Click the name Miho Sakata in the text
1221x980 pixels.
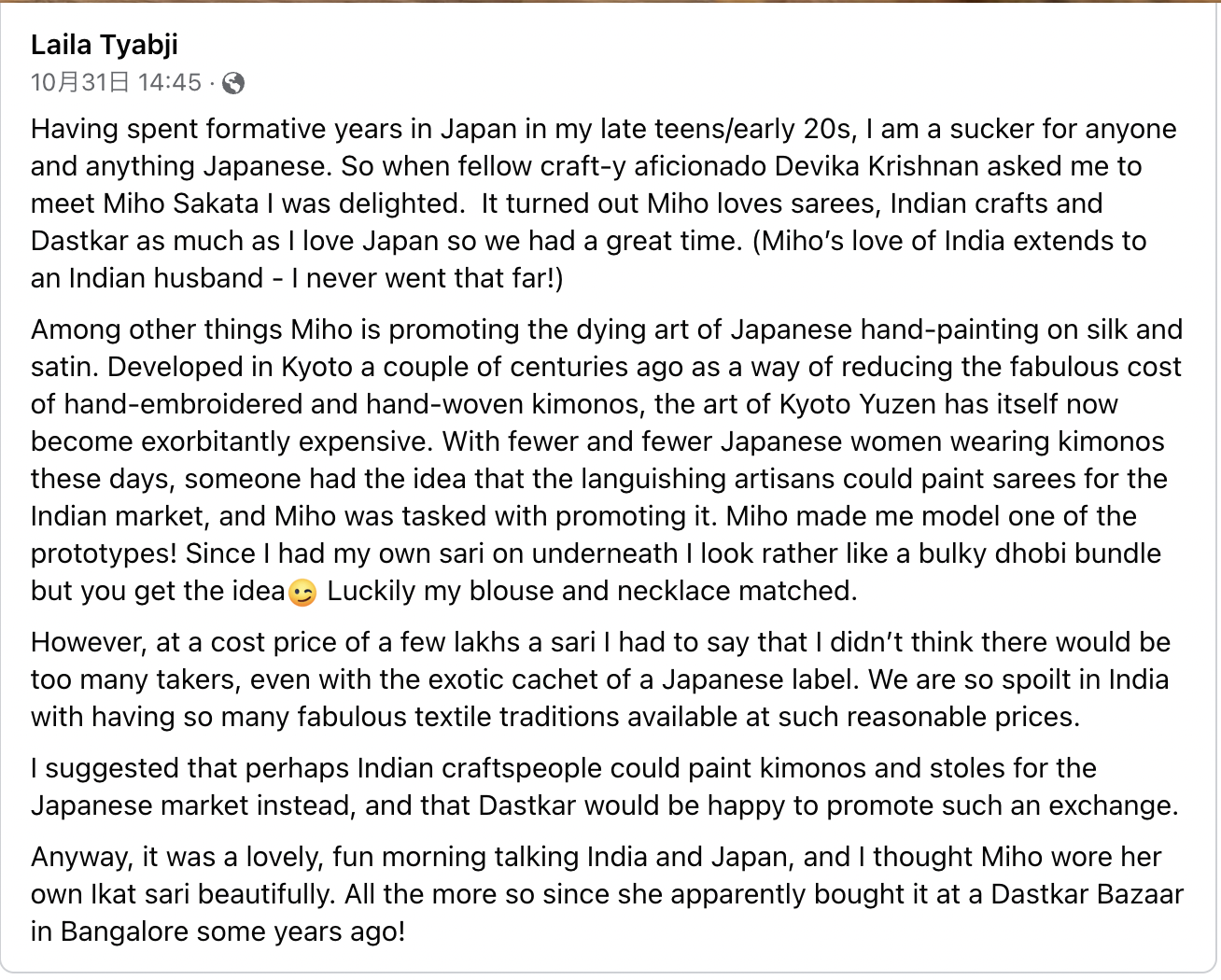(181, 203)
